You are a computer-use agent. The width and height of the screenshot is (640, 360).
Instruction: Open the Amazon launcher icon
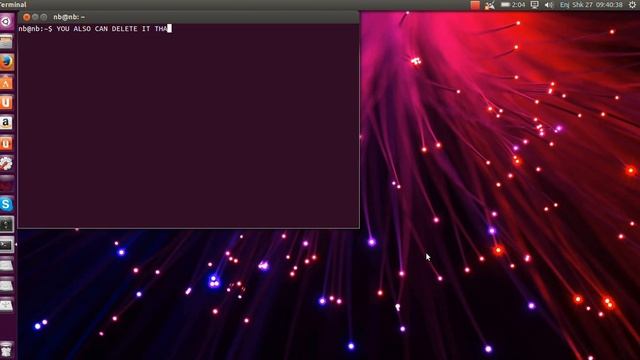pyautogui.click(x=6, y=122)
